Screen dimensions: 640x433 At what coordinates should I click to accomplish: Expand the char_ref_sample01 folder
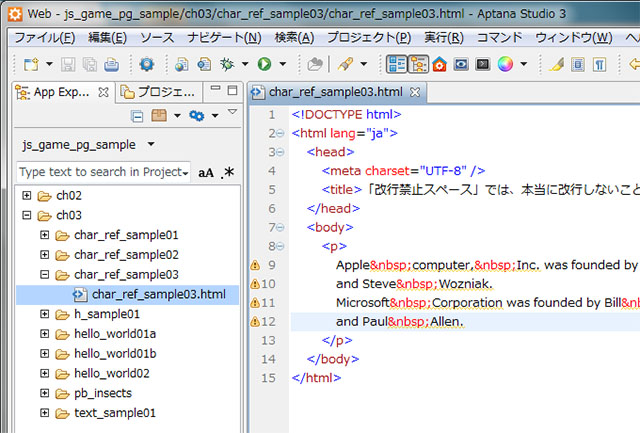click(x=44, y=235)
